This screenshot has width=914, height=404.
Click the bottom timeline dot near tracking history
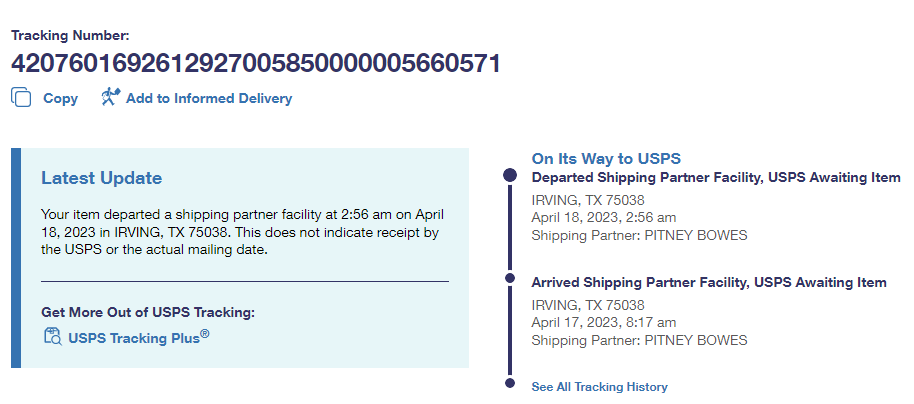click(510, 383)
